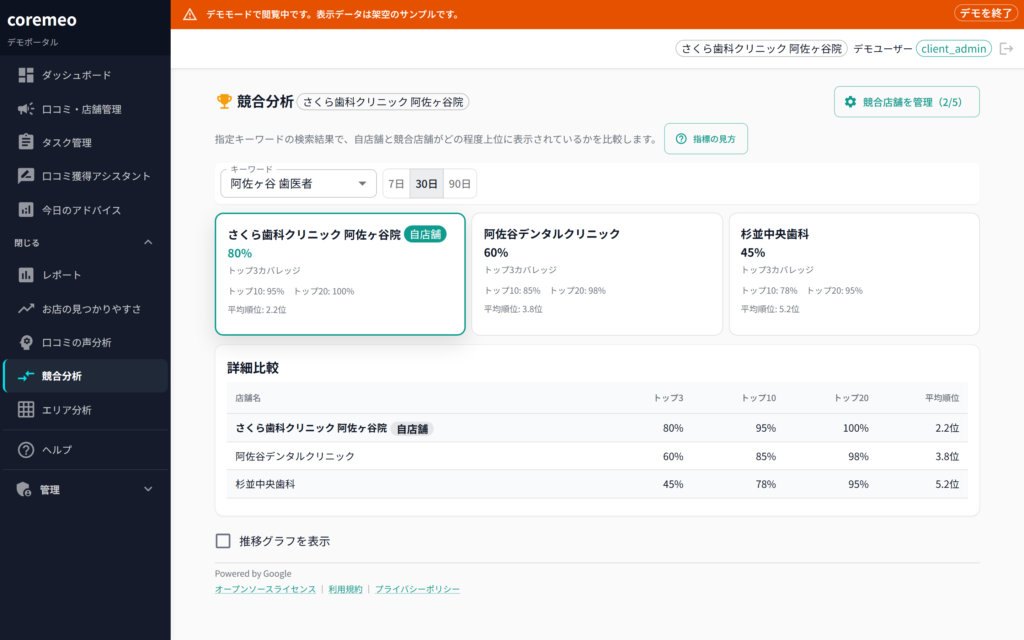Expand the 管理 section chevron

(x=148, y=489)
